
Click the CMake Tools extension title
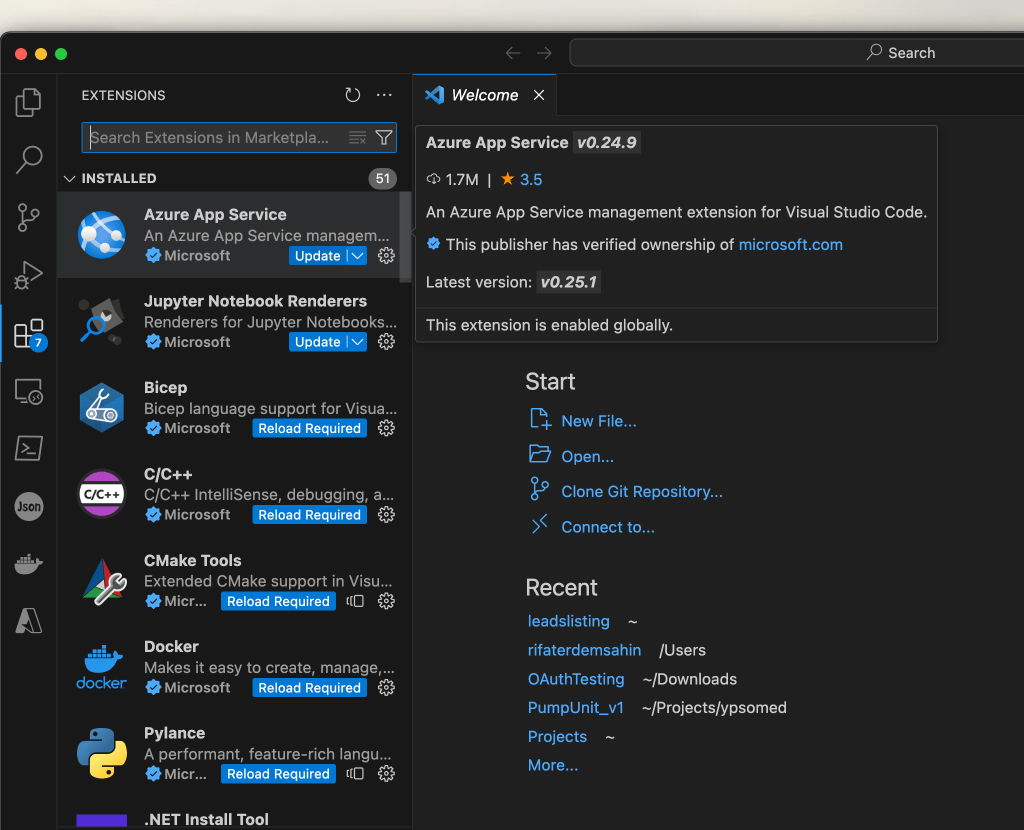pos(193,560)
